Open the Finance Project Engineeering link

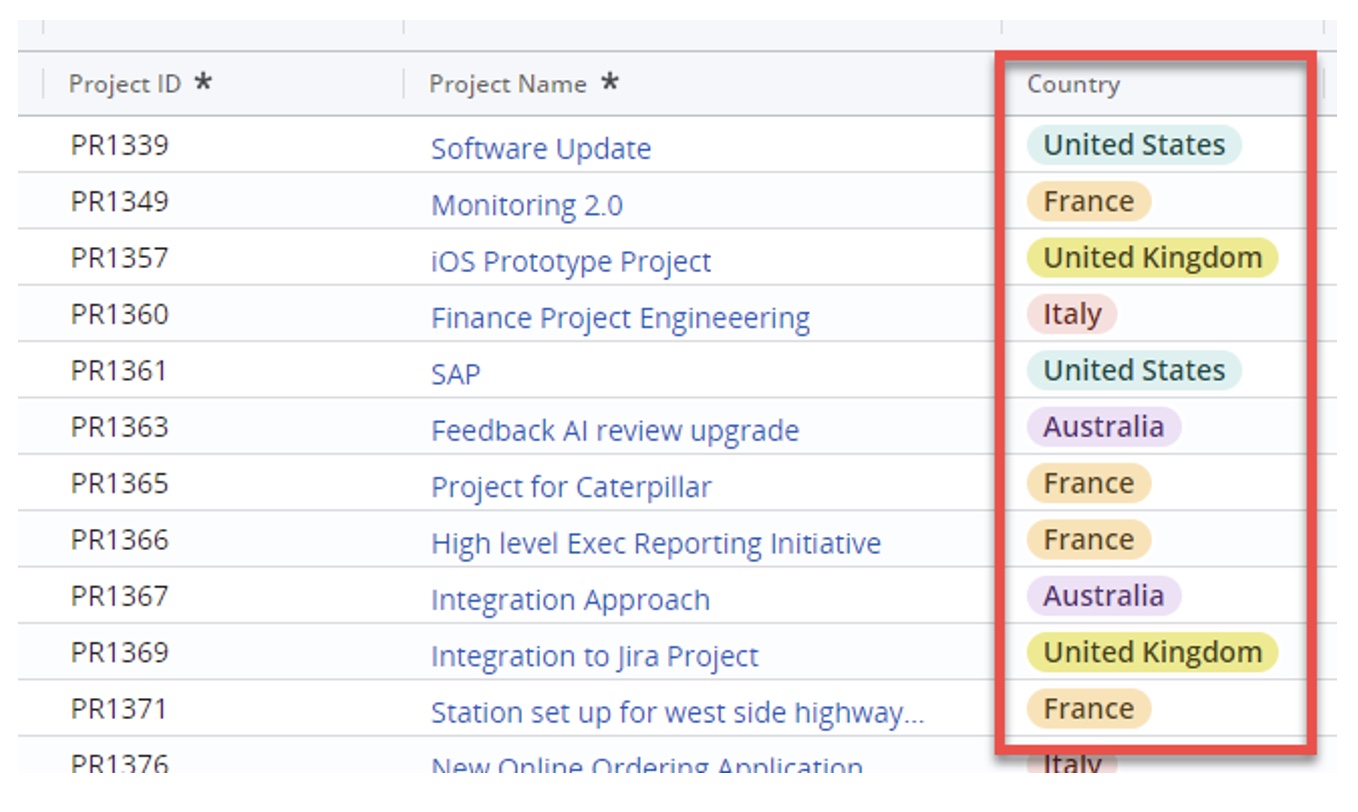point(620,318)
